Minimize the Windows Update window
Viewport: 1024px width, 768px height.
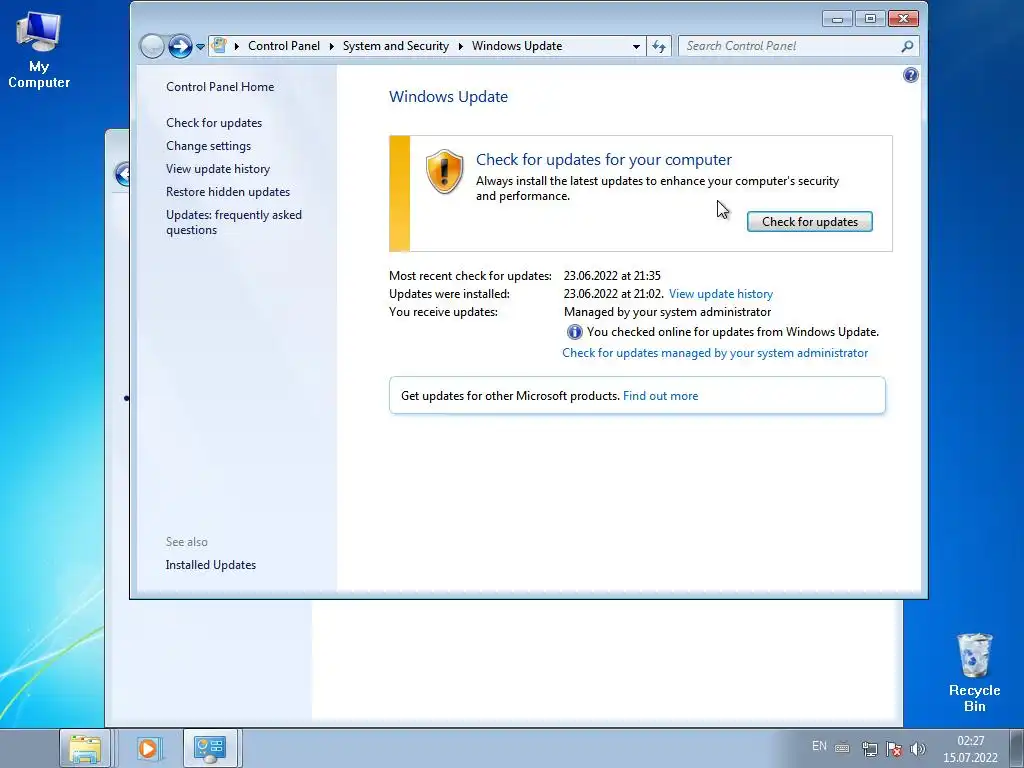click(837, 19)
